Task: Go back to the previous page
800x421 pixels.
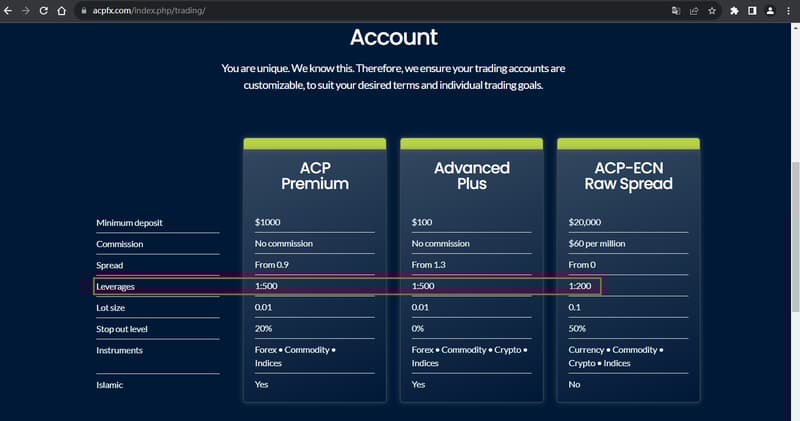Action: click(8, 10)
